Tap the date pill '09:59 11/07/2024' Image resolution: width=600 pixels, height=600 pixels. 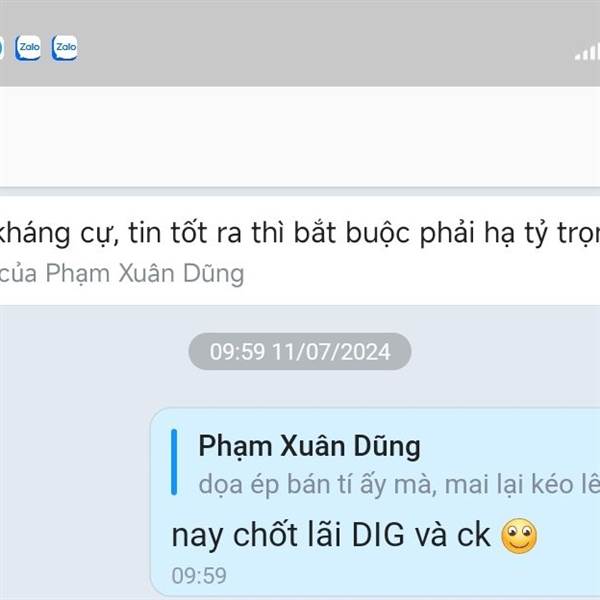300,351
